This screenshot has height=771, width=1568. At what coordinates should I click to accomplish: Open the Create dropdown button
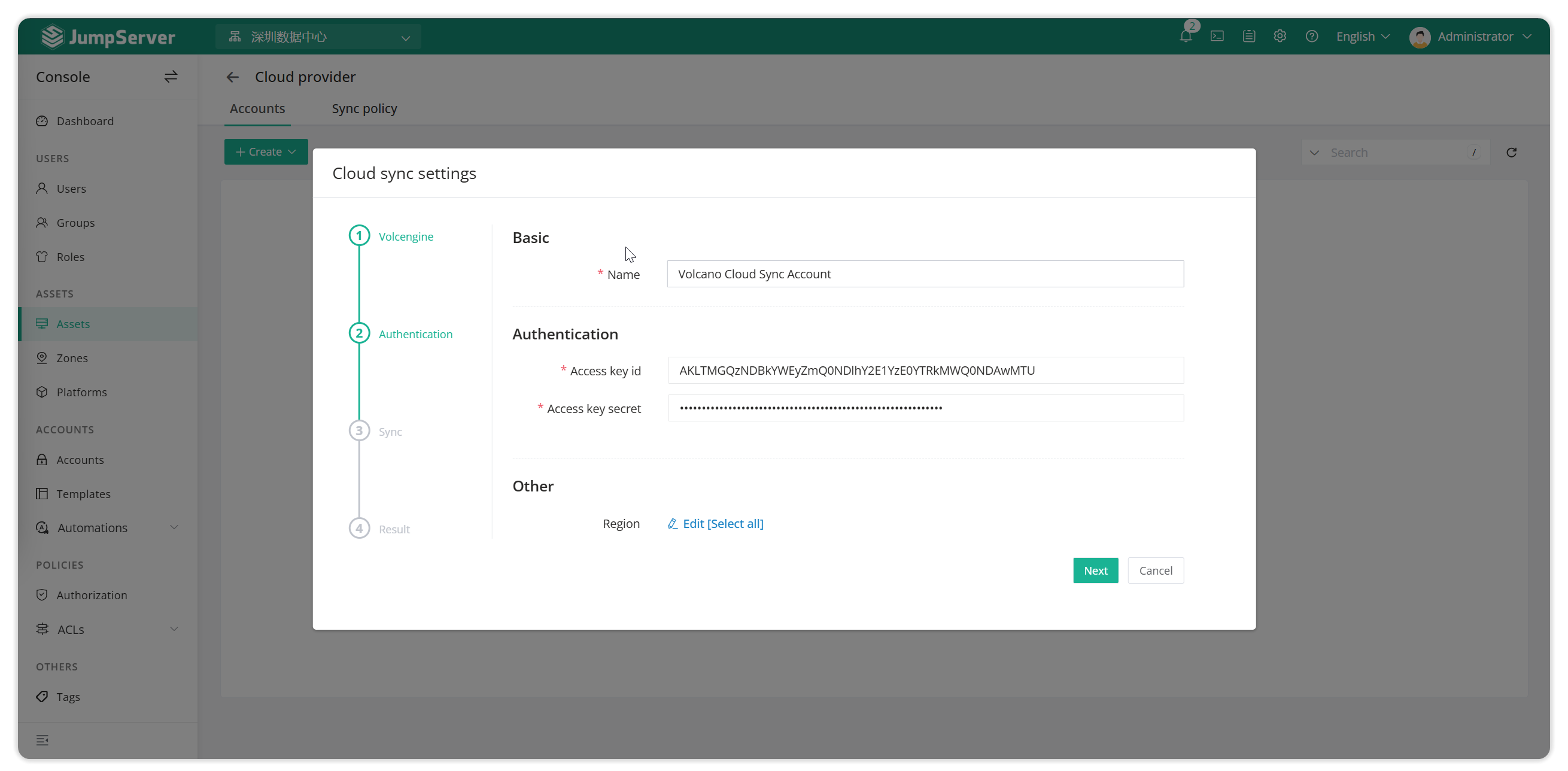click(266, 151)
